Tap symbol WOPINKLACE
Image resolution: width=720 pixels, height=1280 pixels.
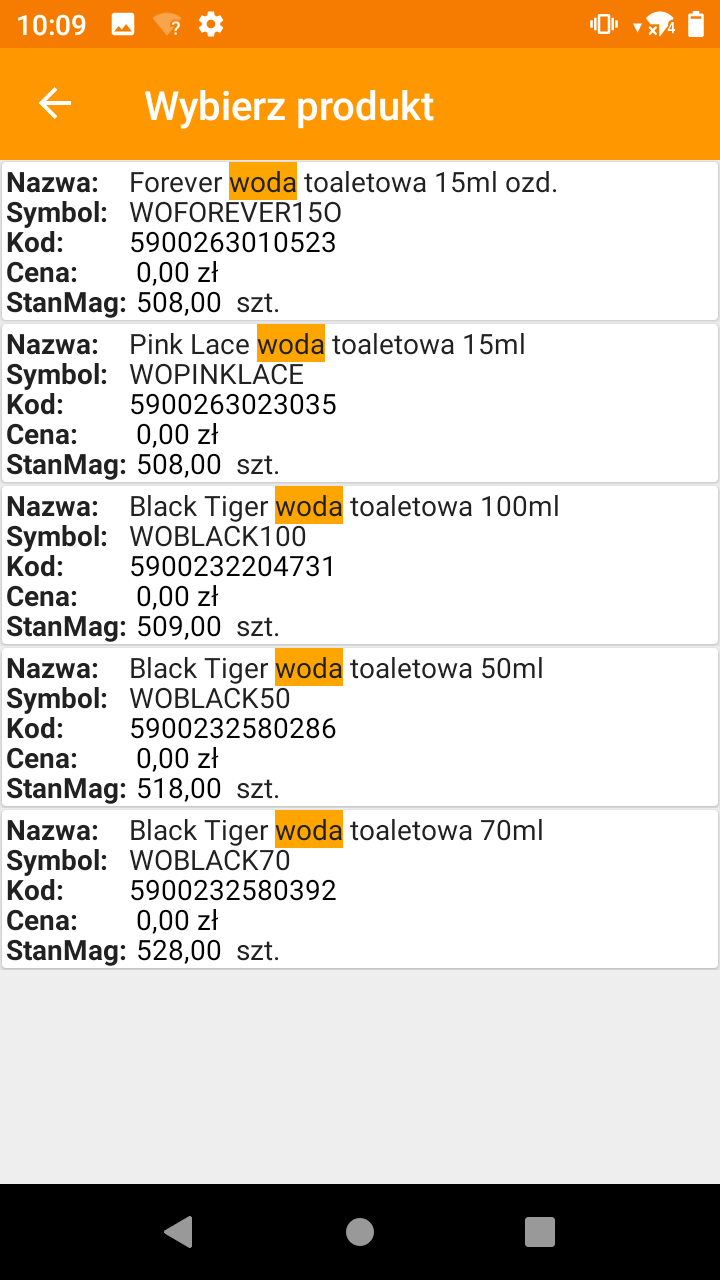click(217, 375)
